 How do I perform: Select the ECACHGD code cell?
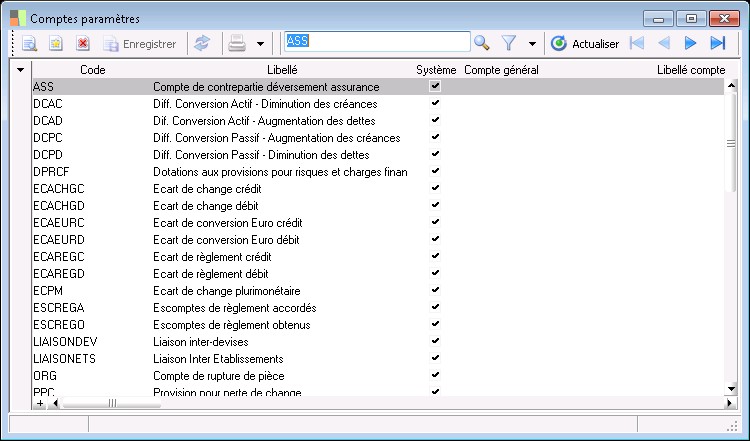coord(92,206)
